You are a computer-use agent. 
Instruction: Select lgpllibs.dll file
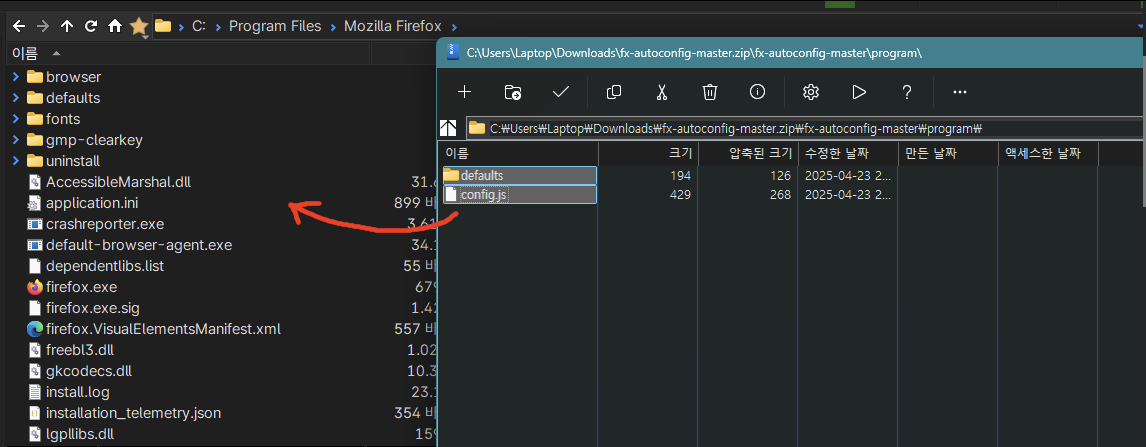[80, 435]
